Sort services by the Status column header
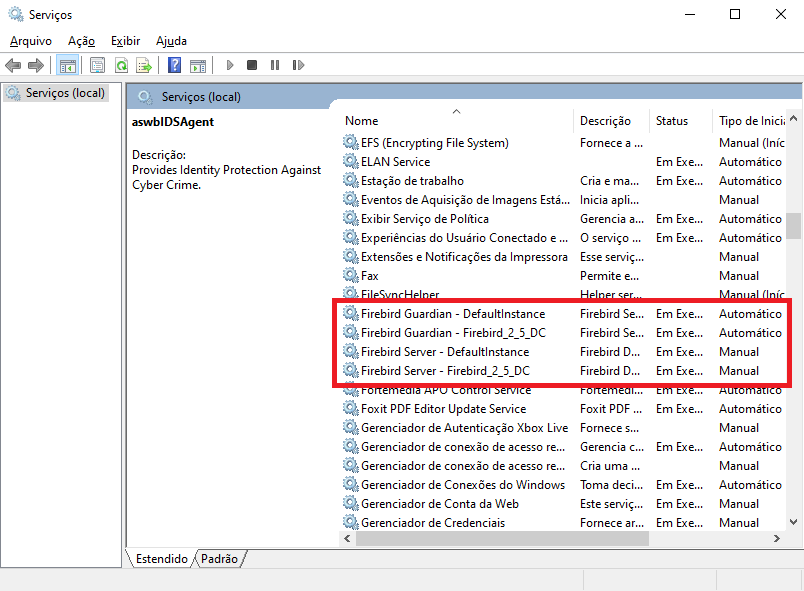Screen dimensions: 804x591 pyautogui.click(x=672, y=121)
